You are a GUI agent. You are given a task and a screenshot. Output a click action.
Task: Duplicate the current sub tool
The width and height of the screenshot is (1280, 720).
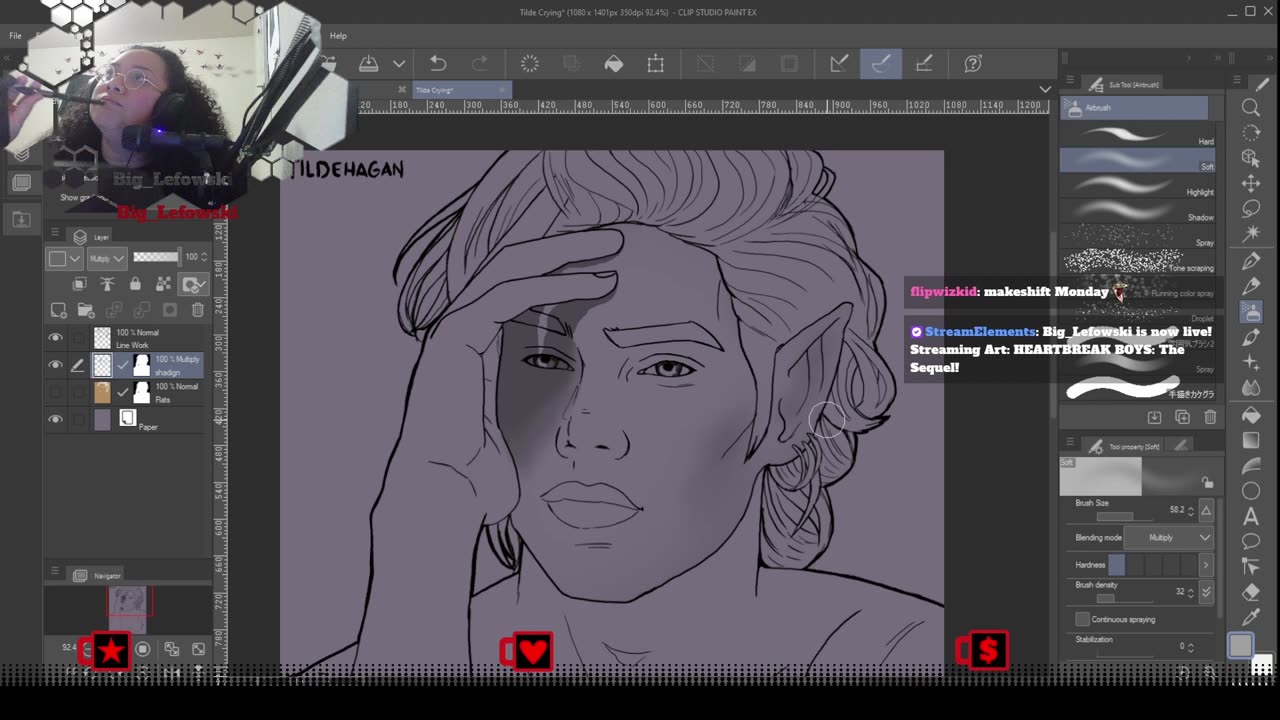1182,417
